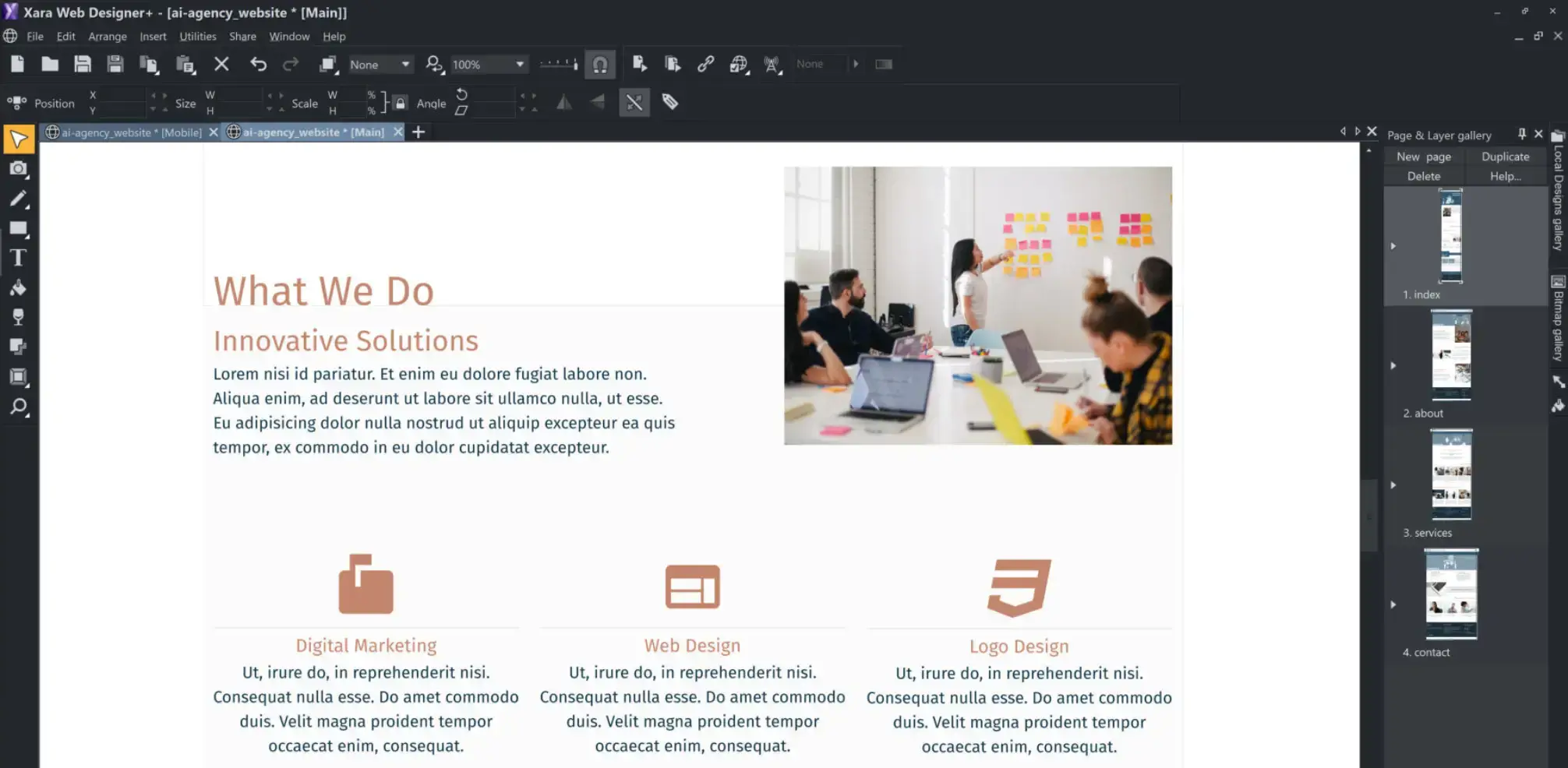Click the Duplicate button in Page gallery

1505,156
